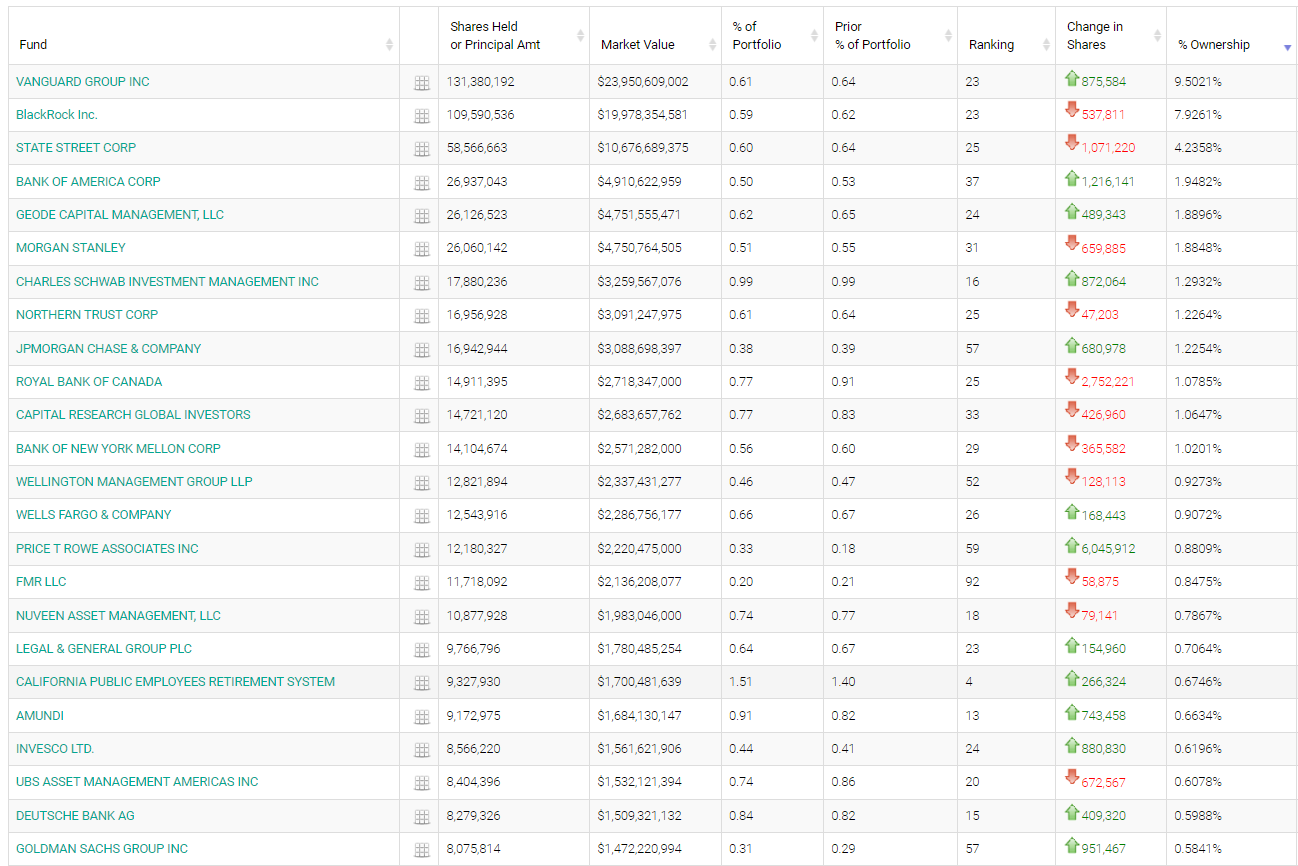The image size is (1298, 866).
Task: Click grid icon in GOLDMAN SACHS GROUP row
Action: [x=421, y=850]
